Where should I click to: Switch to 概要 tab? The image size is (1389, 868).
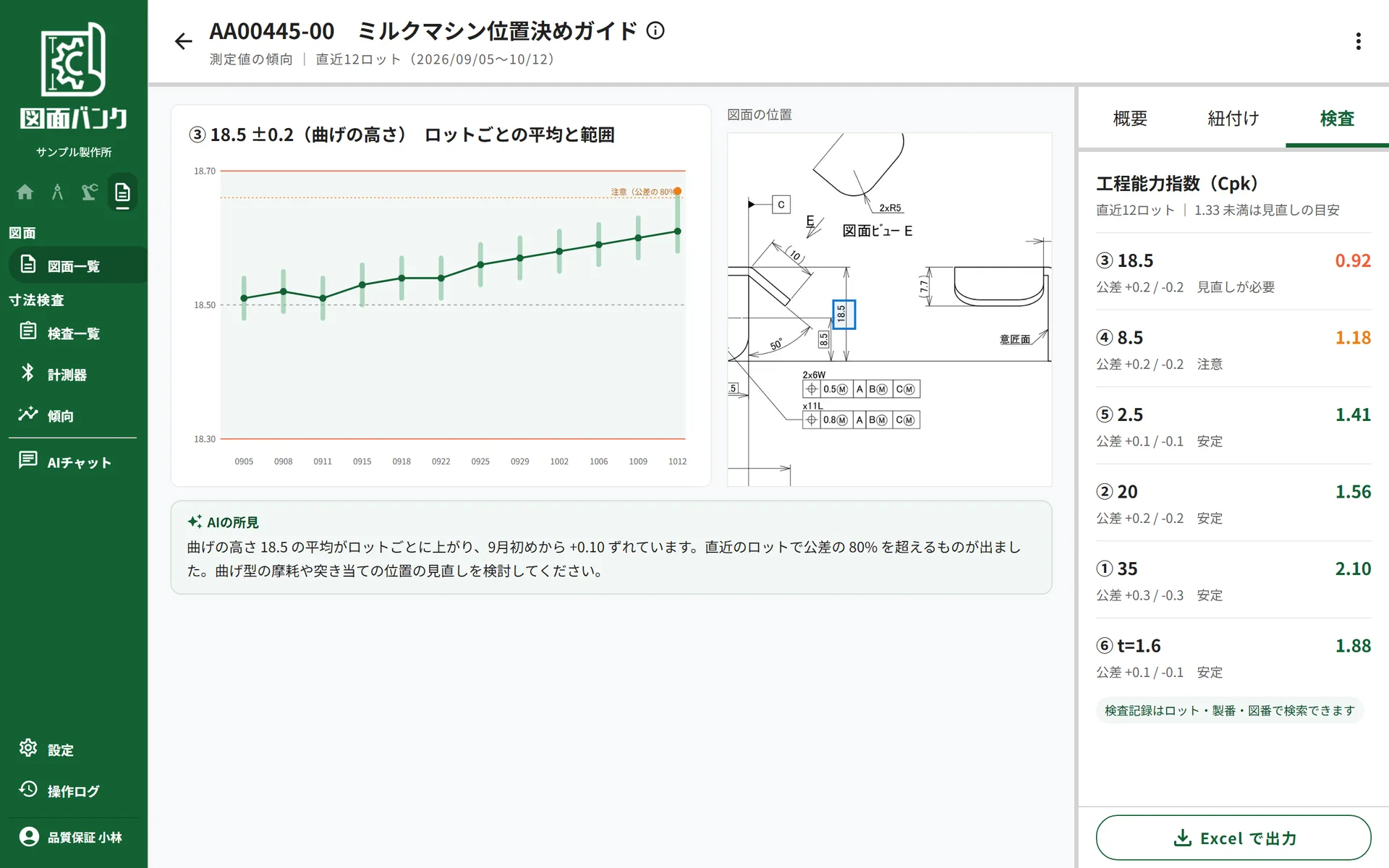[x=1130, y=118]
